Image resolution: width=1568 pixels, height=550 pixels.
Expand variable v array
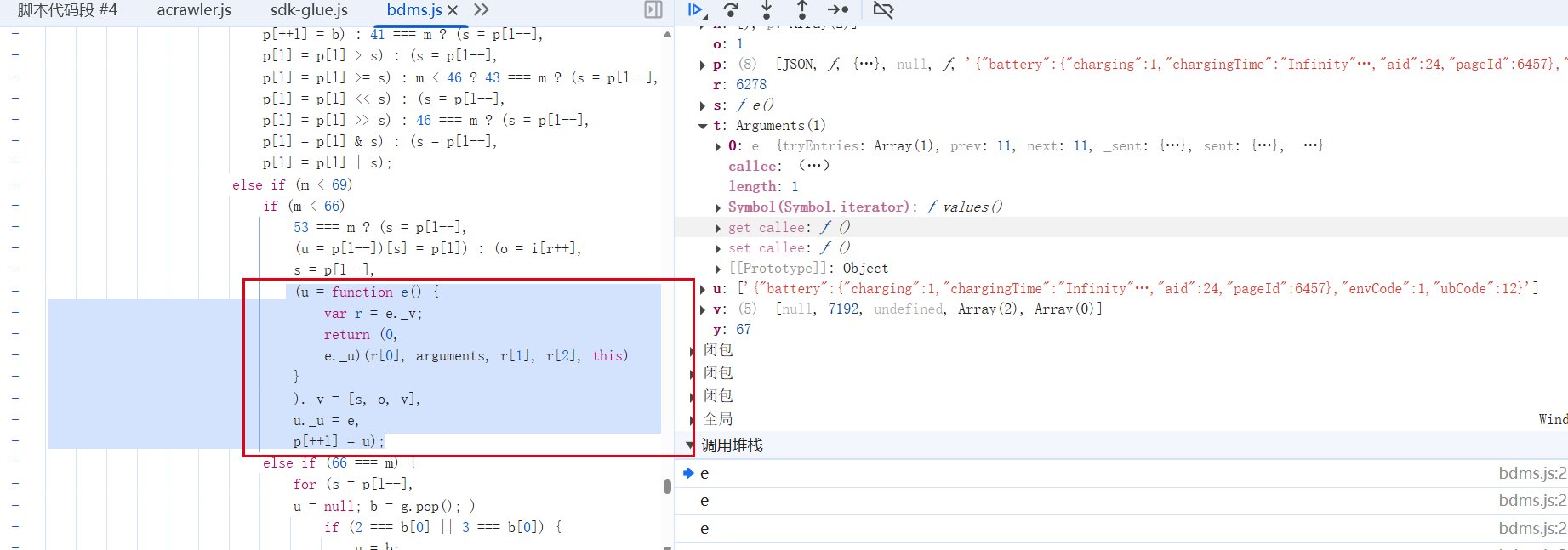703,309
